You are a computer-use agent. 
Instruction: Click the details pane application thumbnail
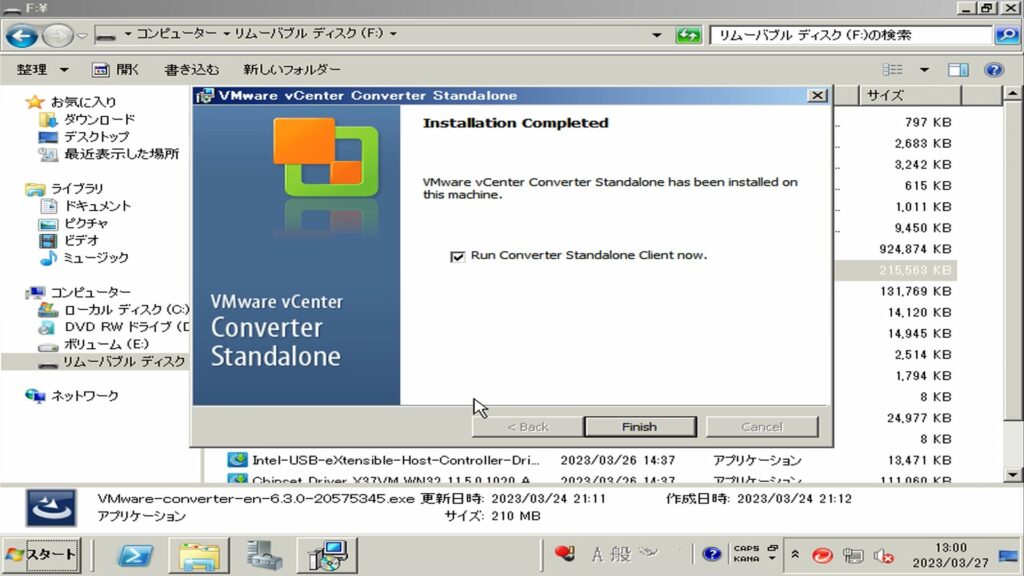(x=51, y=508)
